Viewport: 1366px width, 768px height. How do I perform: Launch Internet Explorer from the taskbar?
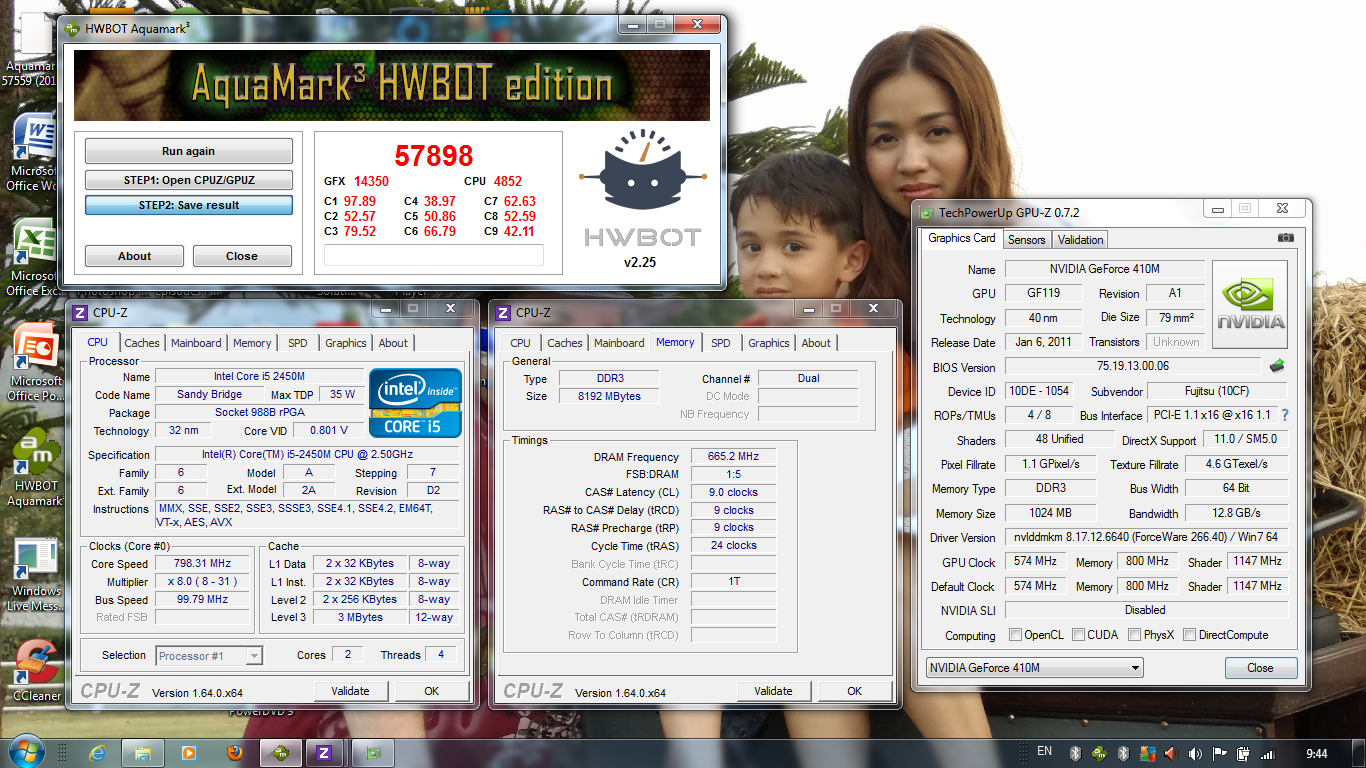[x=97, y=752]
